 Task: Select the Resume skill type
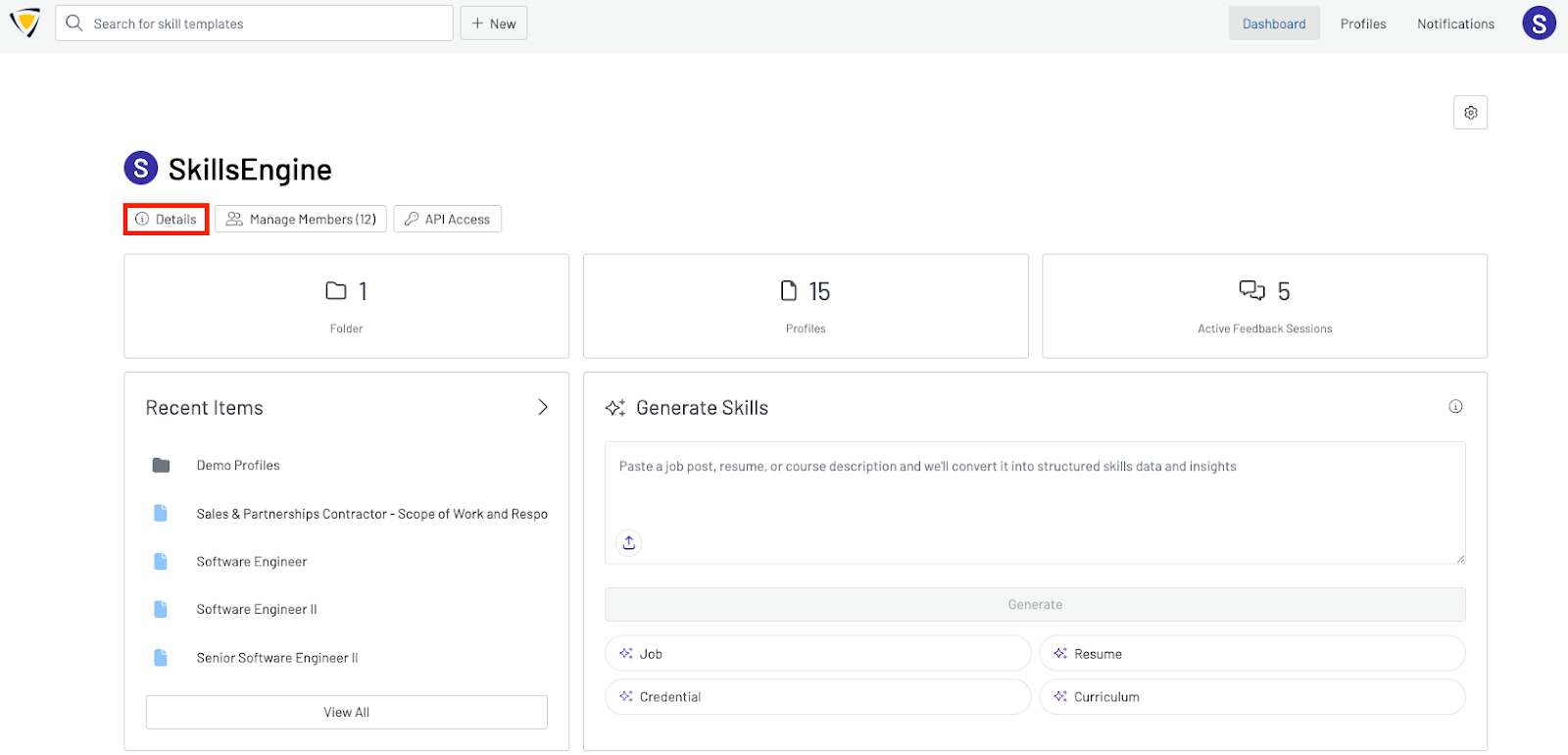pos(1251,654)
